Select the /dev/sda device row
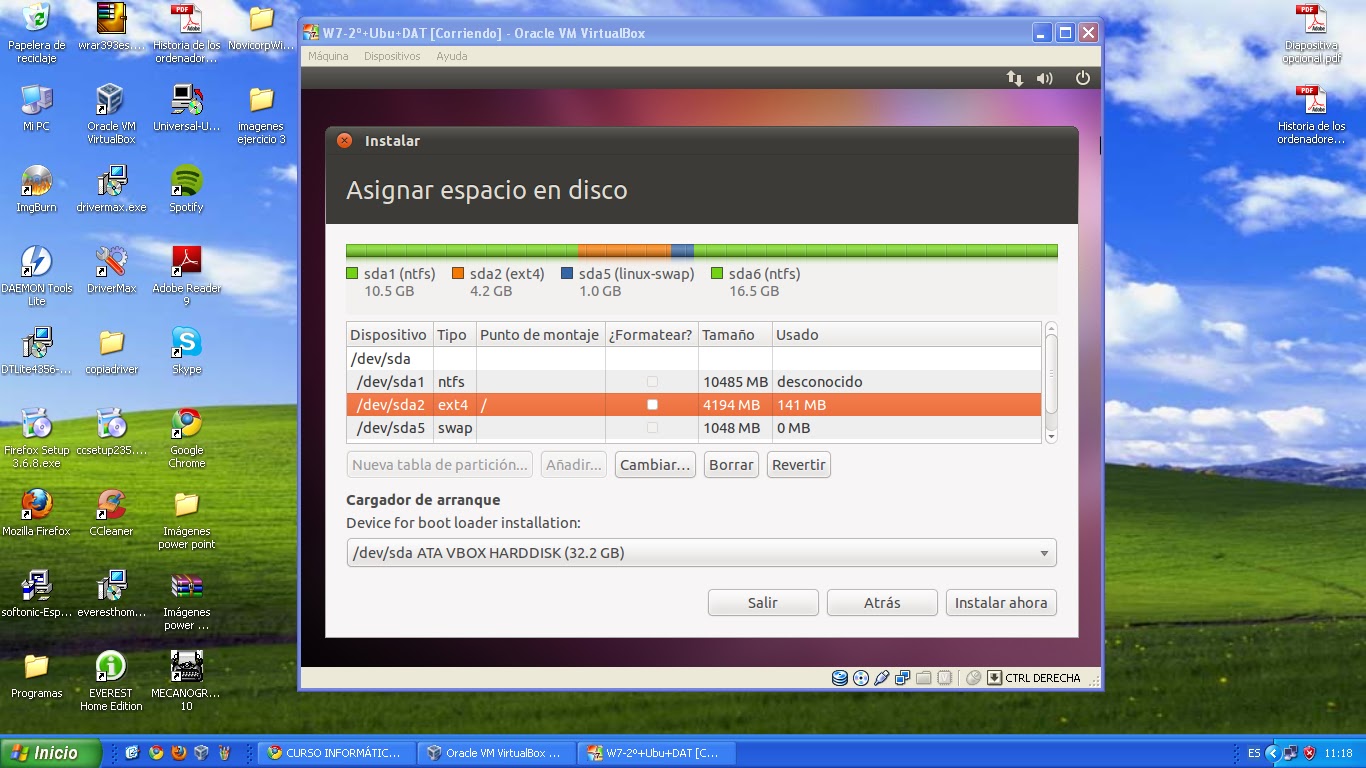 (694, 359)
